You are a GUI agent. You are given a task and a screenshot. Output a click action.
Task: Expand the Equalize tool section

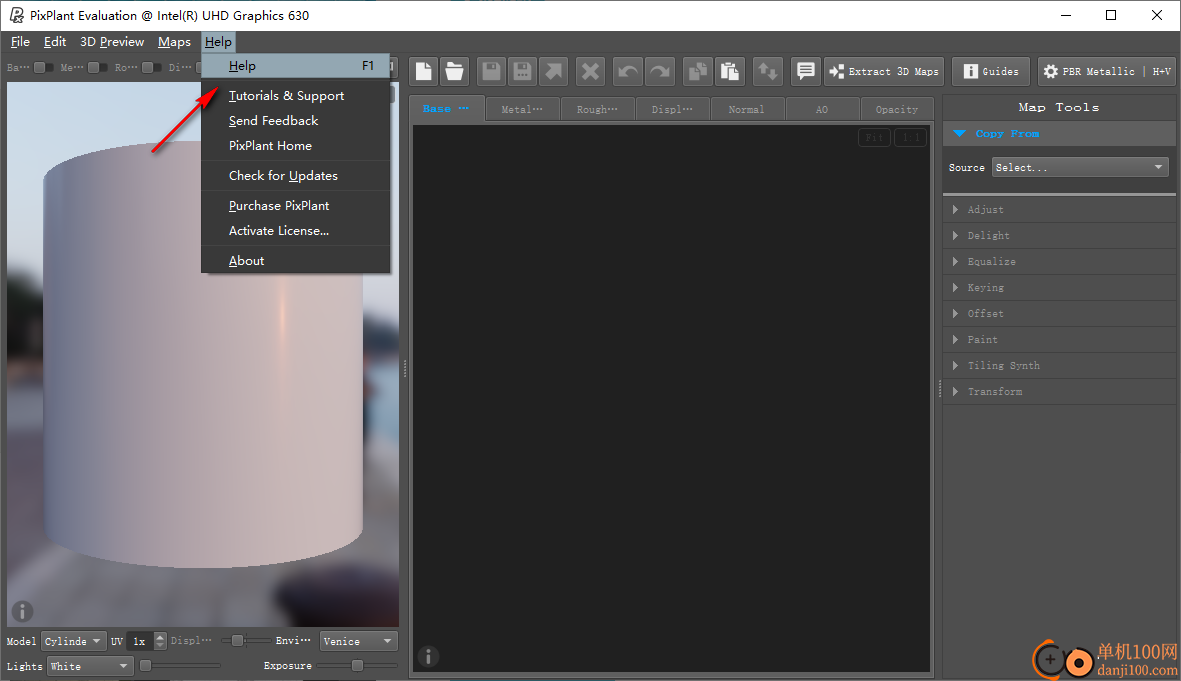click(1059, 261)
